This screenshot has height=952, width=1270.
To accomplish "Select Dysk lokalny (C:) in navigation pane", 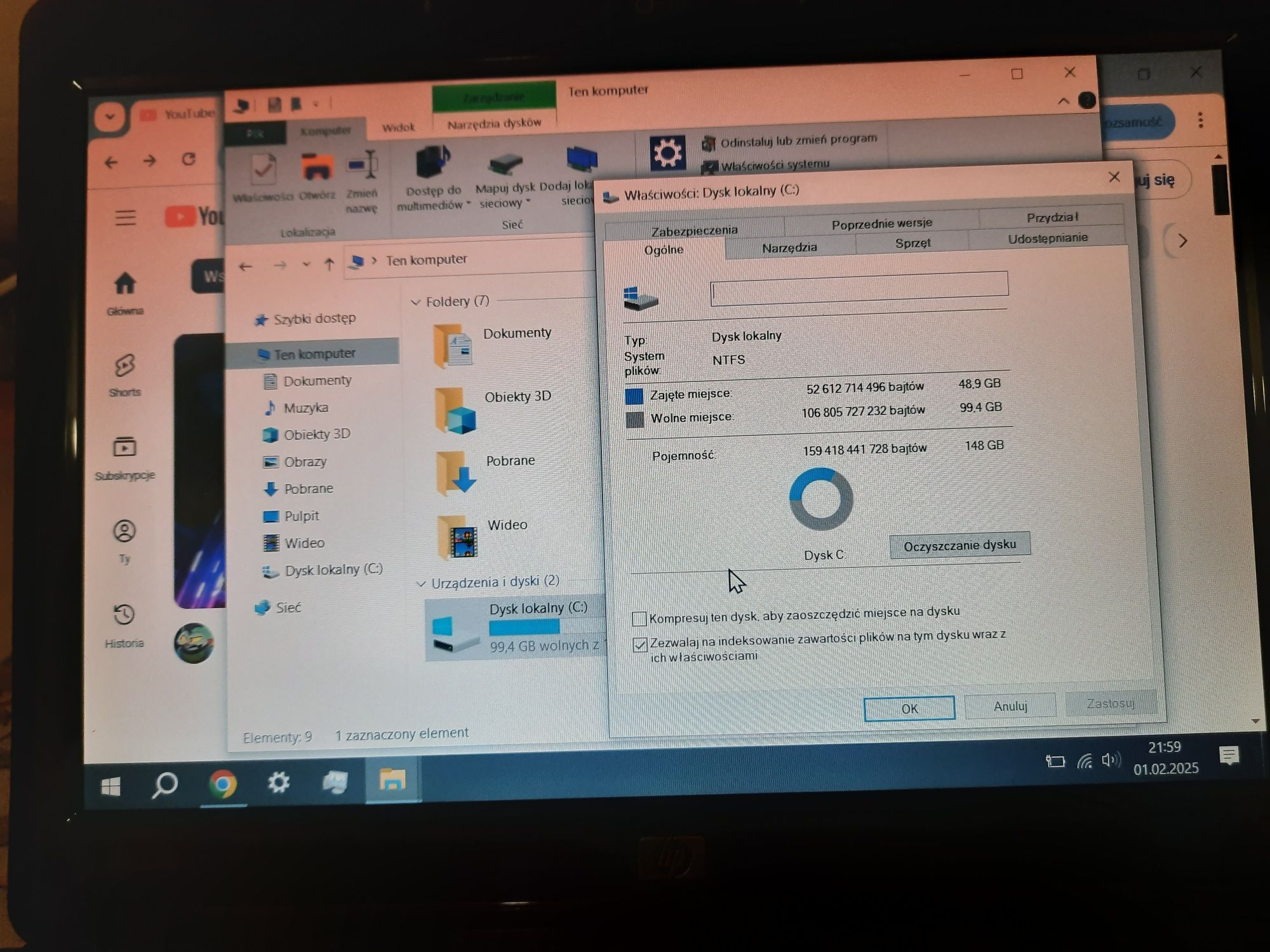I will (323, 570).
